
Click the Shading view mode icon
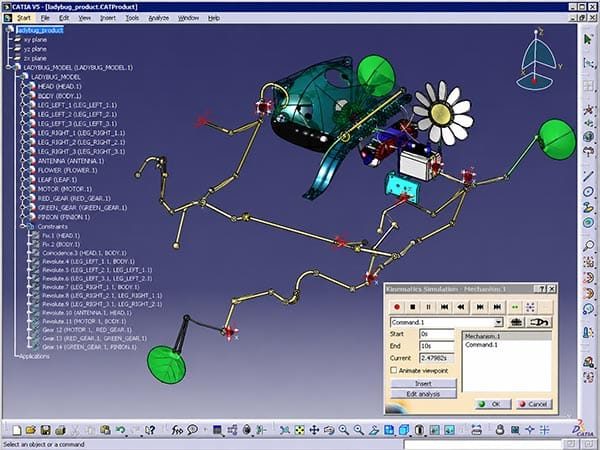tap(419, 430)
